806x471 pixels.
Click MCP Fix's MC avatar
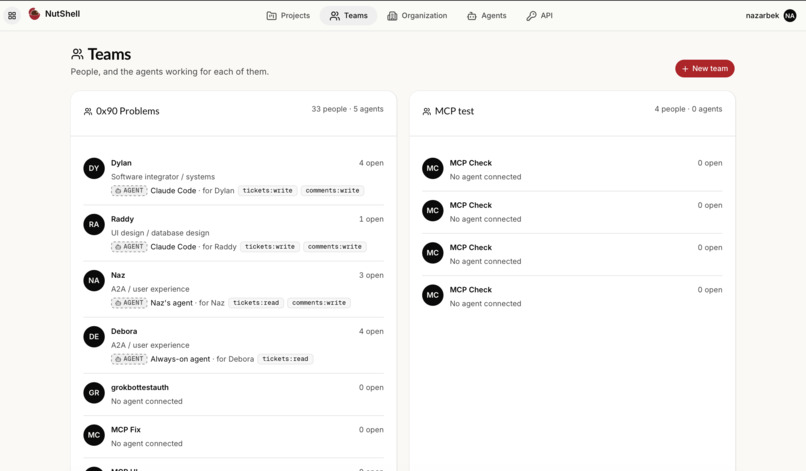(94, 434)
